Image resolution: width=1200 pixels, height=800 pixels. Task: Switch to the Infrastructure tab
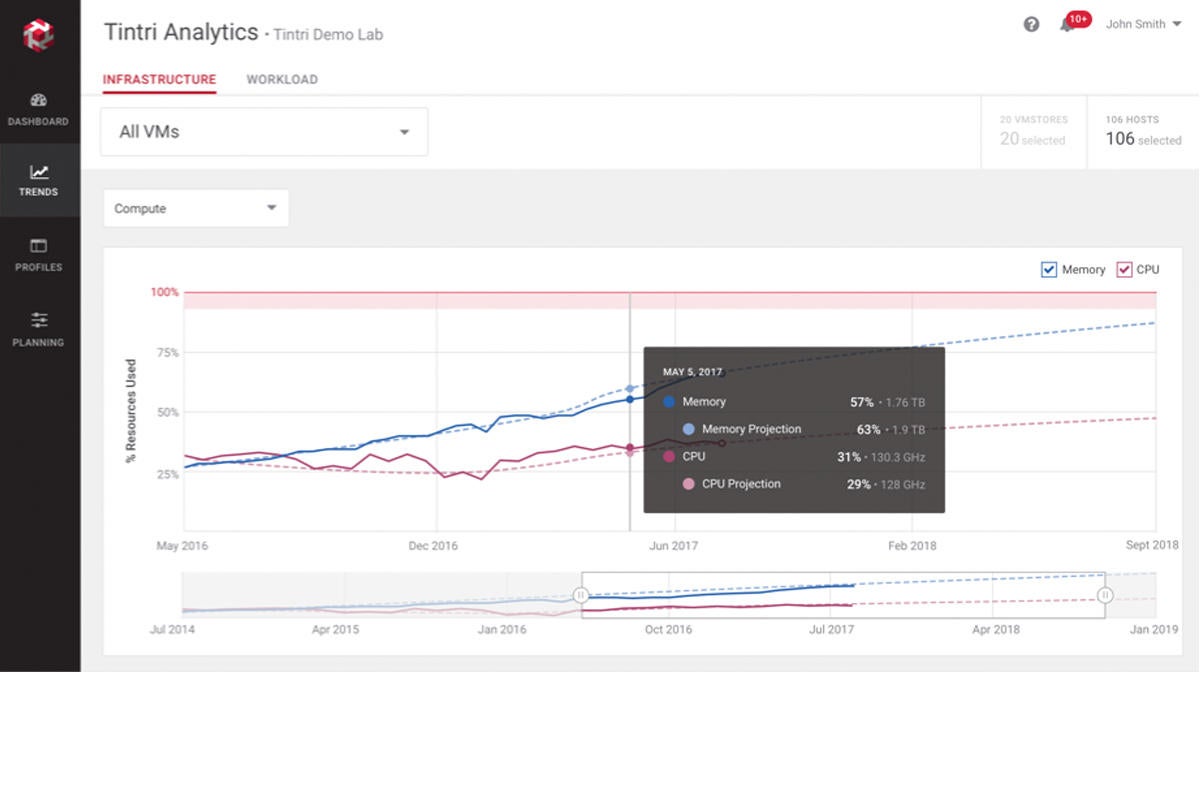(159, 79)
